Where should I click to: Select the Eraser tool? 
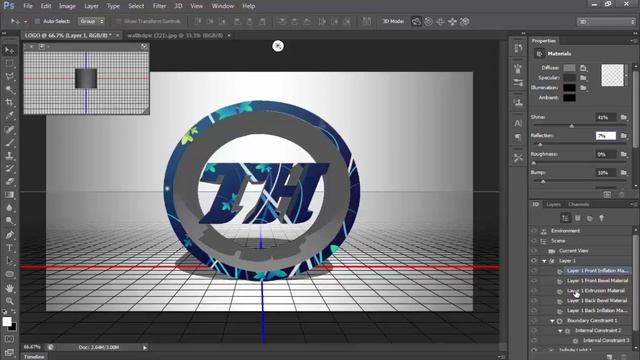[9, 182]
